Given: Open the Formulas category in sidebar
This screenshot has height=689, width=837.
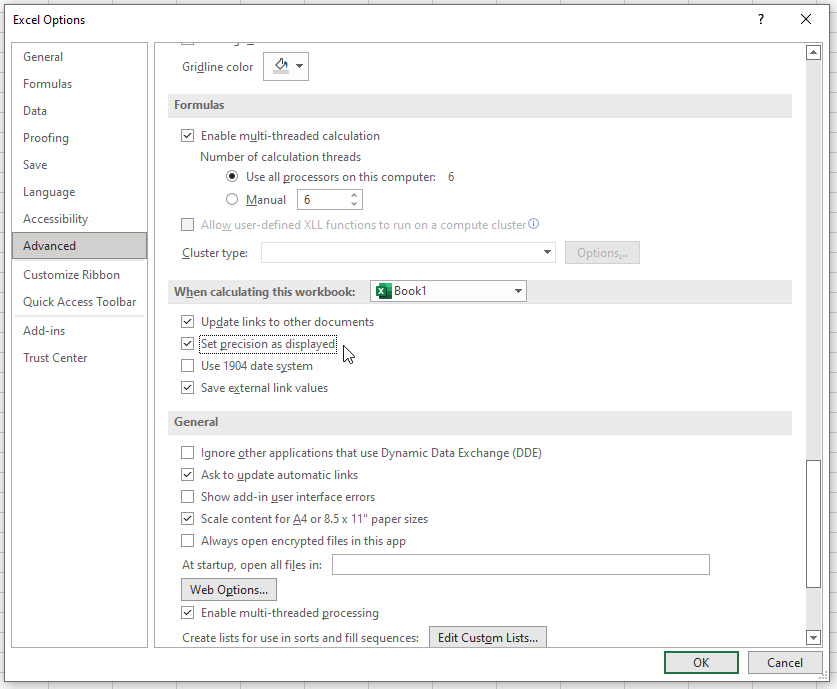Looking at the screenshot, I should point(80,84).
